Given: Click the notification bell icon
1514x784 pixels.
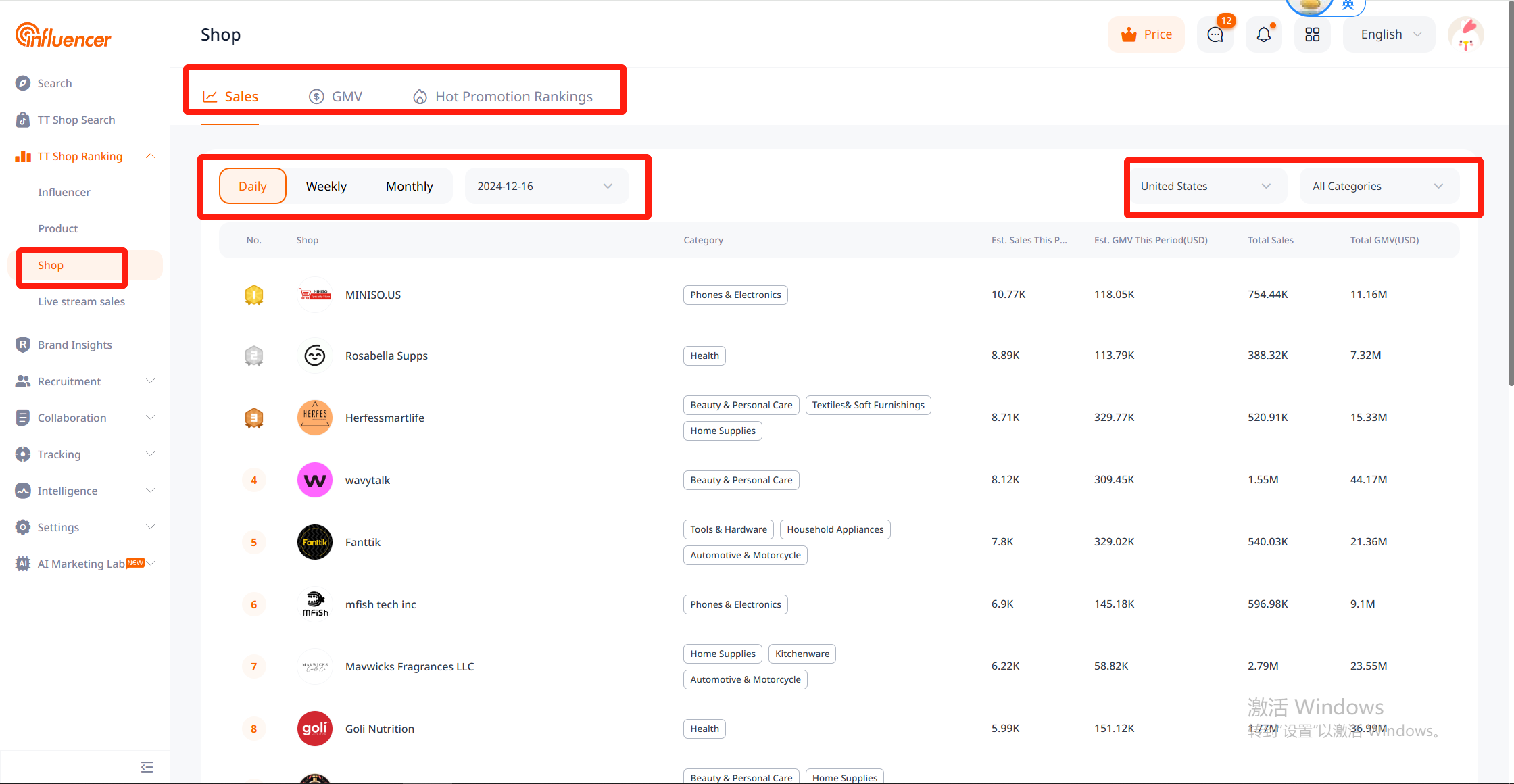Looking at the screenshot, I should (x=1263, y=34).
